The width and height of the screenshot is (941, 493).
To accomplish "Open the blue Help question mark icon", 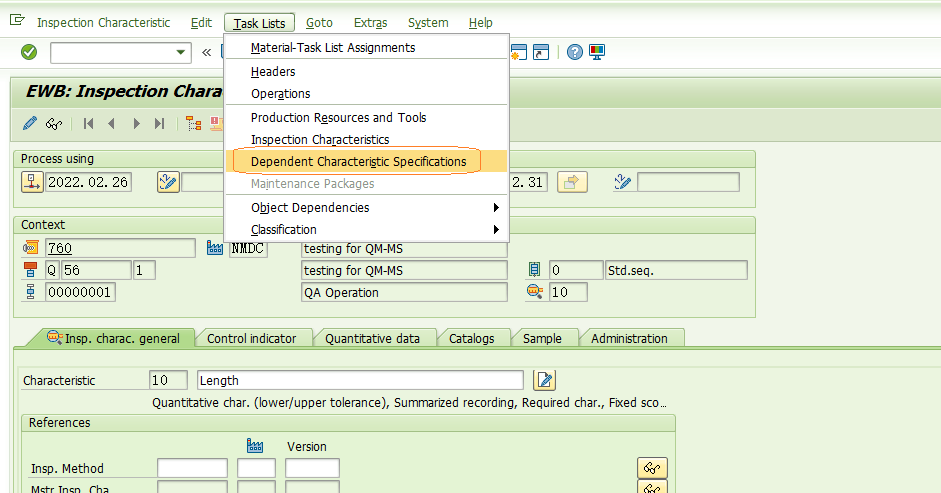I will coord(574,52).
